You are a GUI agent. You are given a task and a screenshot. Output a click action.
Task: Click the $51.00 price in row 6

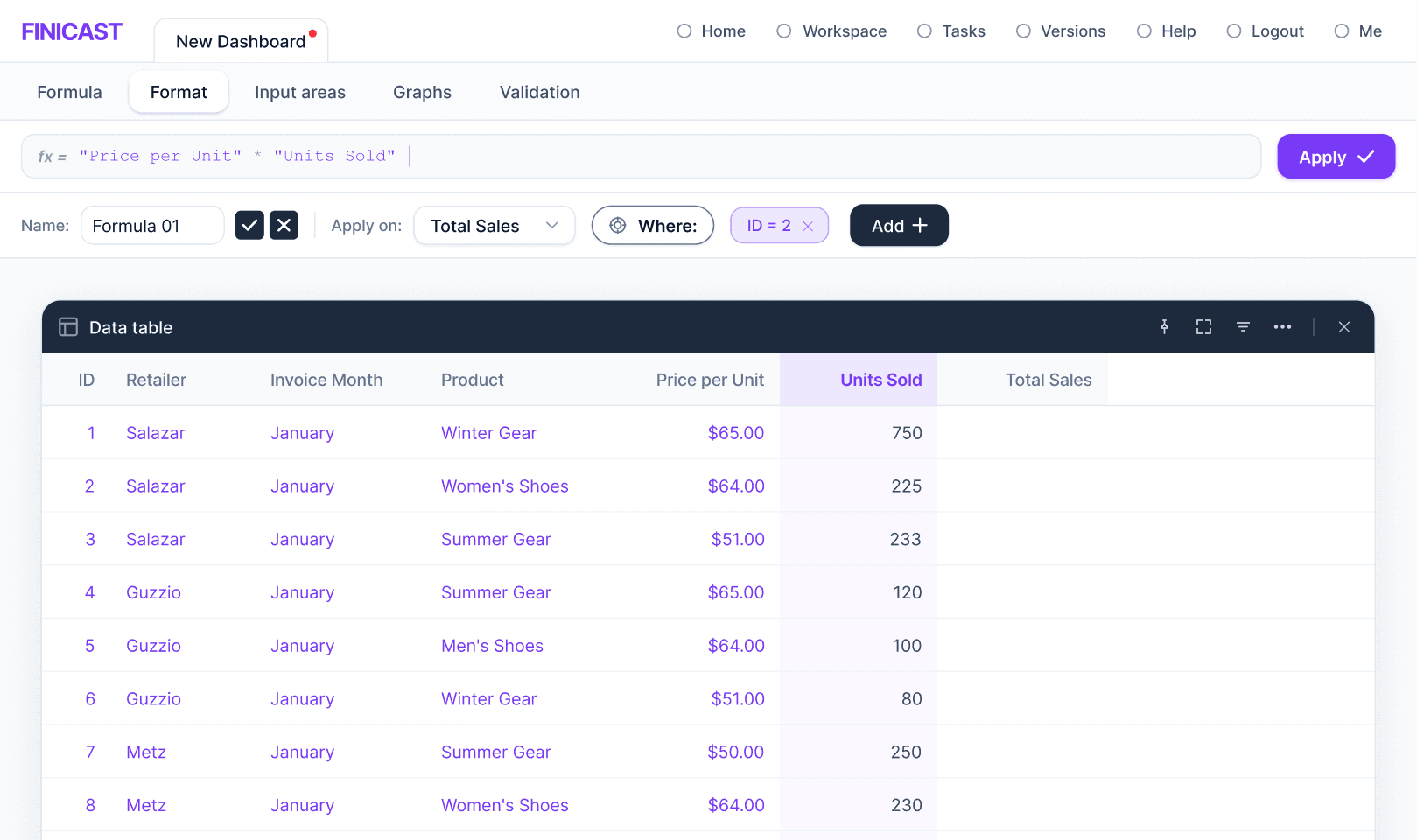(738, 699)
